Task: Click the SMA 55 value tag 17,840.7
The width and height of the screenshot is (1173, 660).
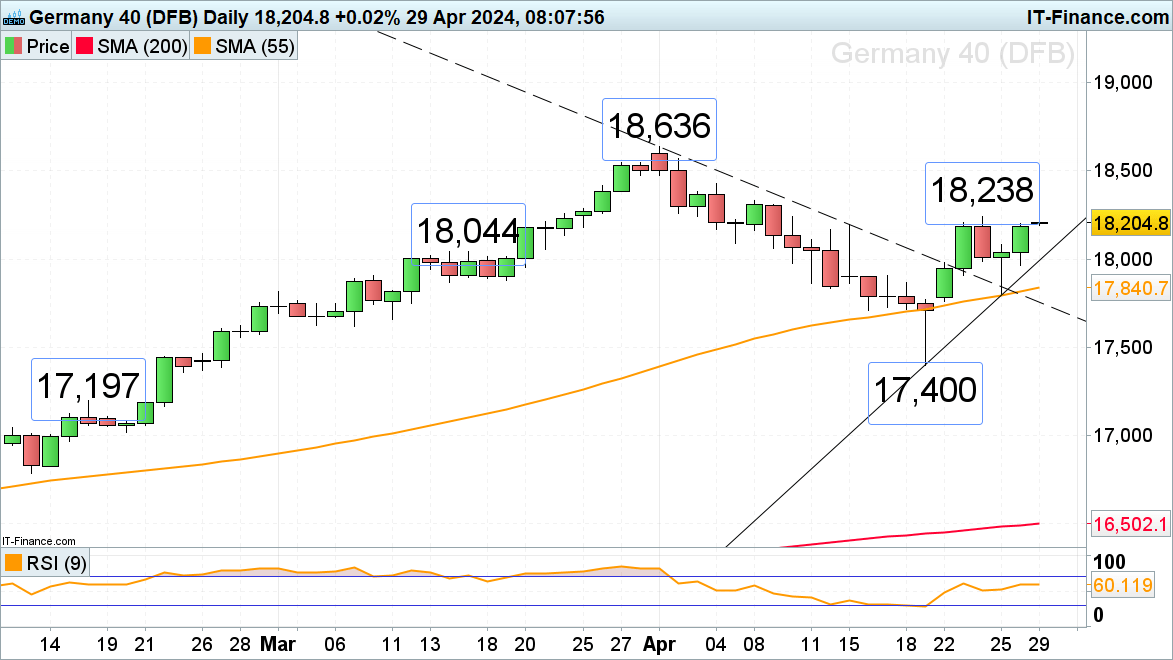Action: pos(1130,288)
